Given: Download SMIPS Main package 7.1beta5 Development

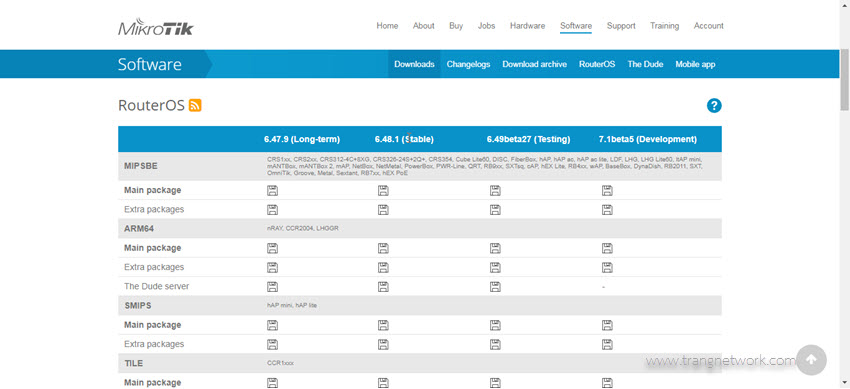Looking at the screenshot, I should (x=607, y=325).
